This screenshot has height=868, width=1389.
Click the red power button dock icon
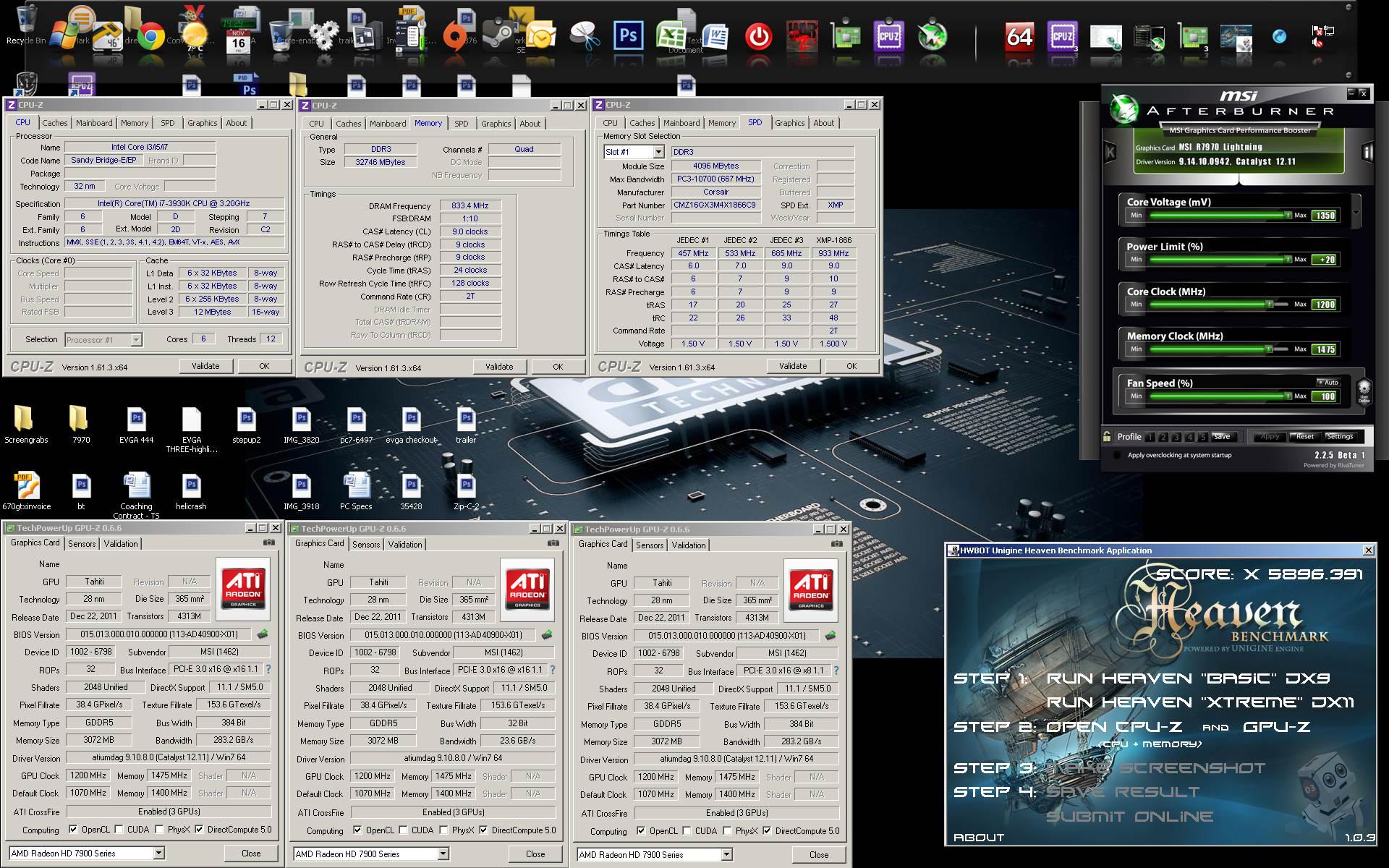pyautogui.click(x=758, y=36)
